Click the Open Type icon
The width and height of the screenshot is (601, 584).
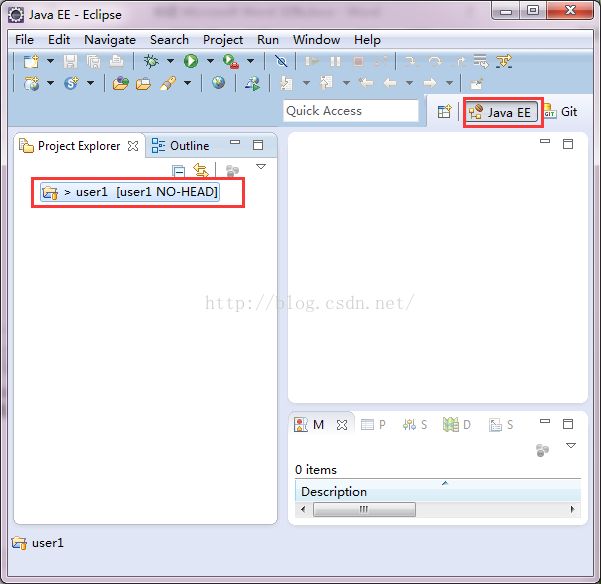pyautogui.click(x=120, y=83)
